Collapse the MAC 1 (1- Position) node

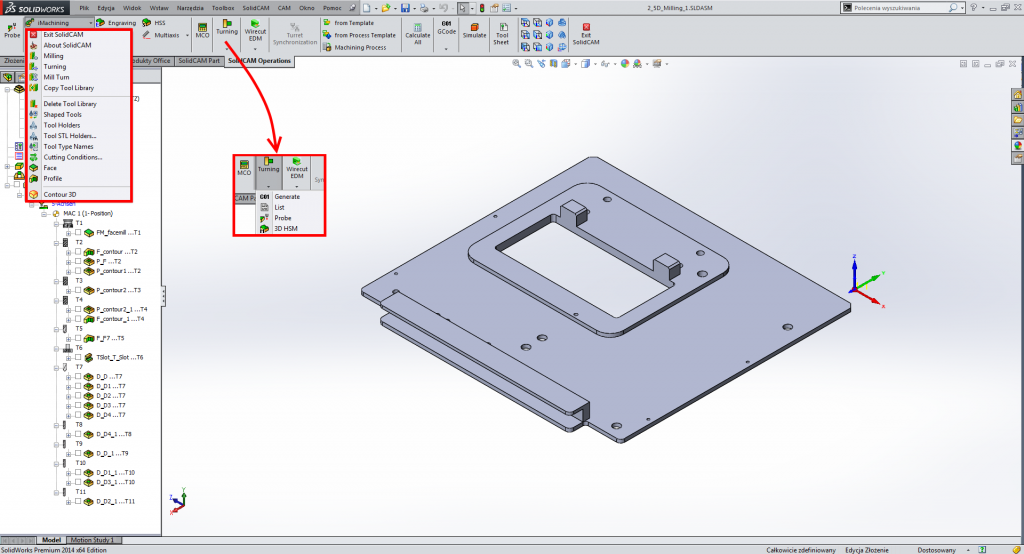coord(44,213)
